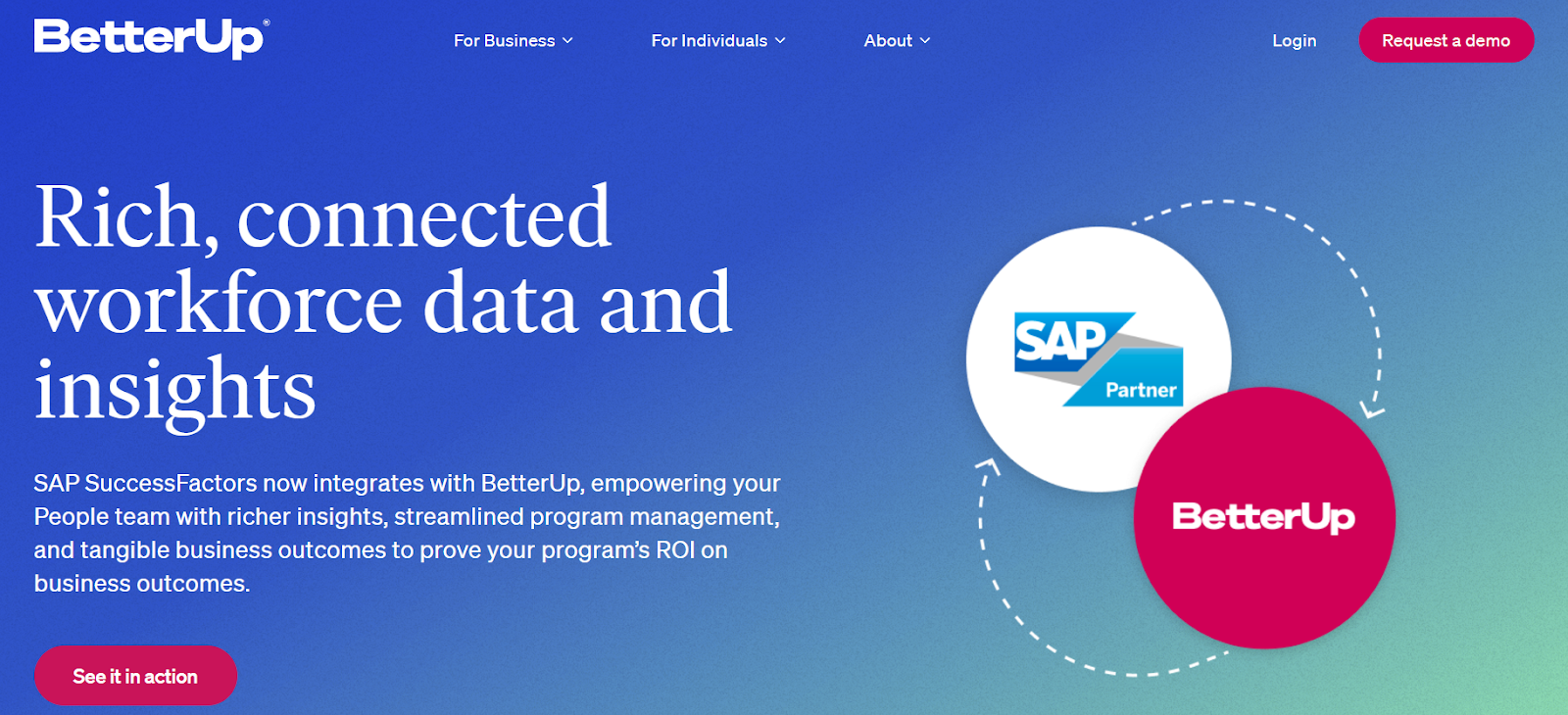Click the SAP SuccessFactors description paragraph
The image size is (1568, 715).
[x=407, y=532]
